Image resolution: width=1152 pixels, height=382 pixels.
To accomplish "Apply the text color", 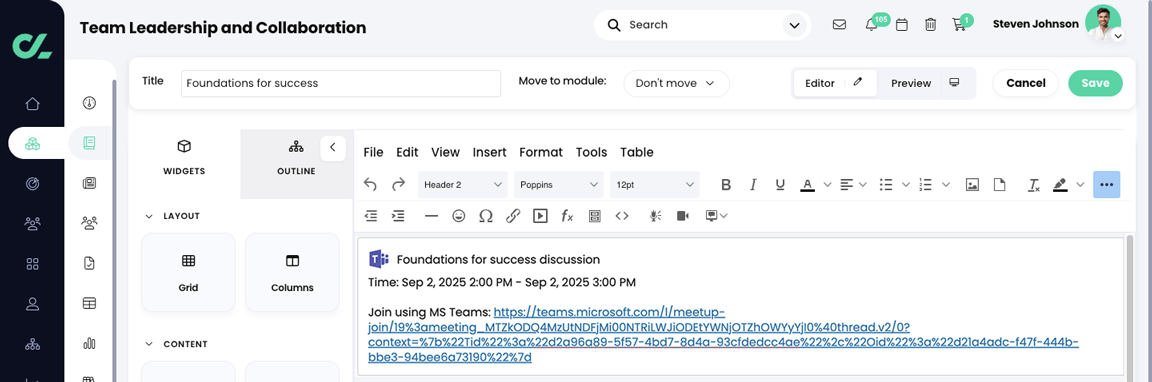I will 807,184.
